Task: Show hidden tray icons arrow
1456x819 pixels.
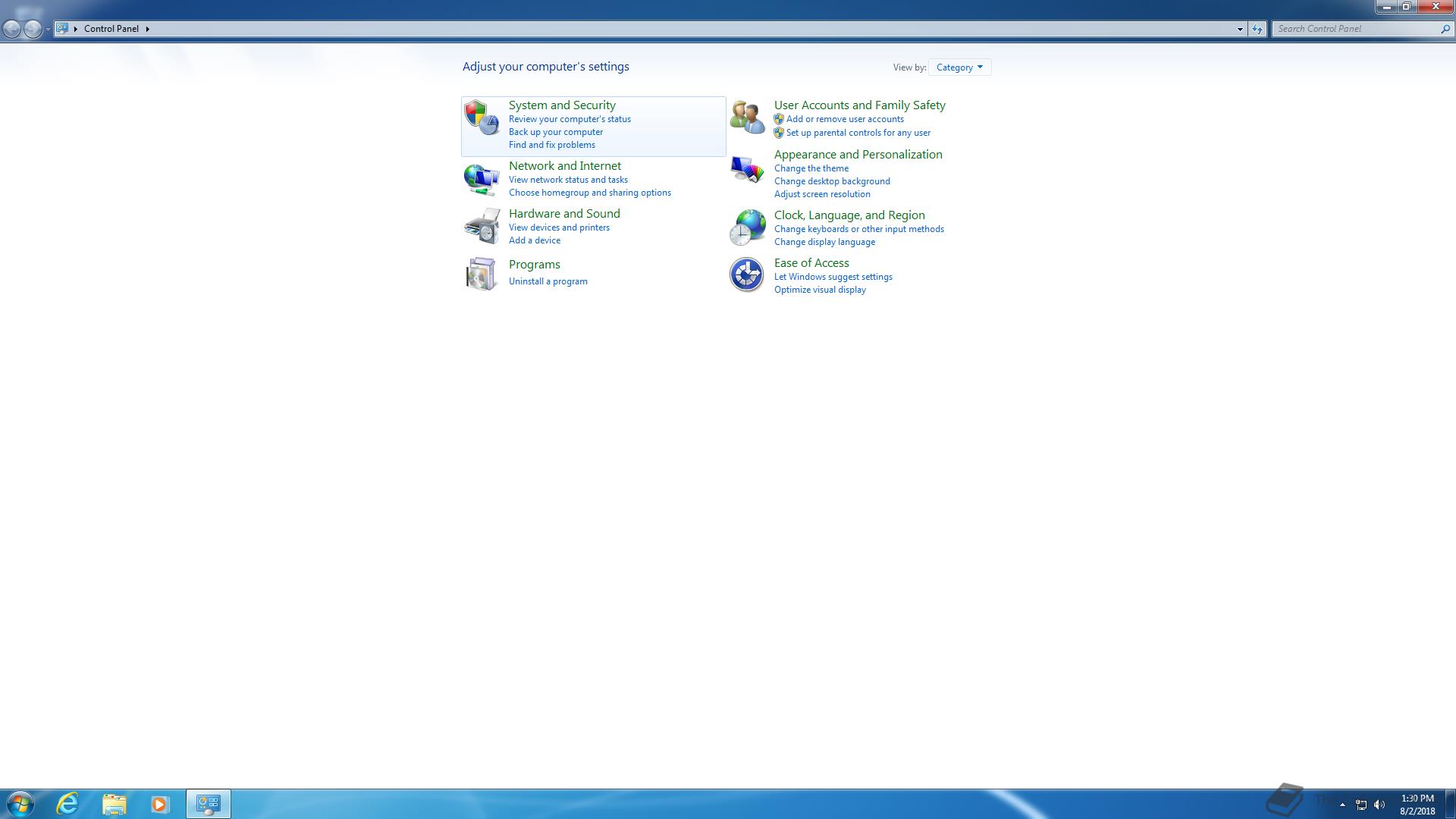Action: tap(1342, 805)
